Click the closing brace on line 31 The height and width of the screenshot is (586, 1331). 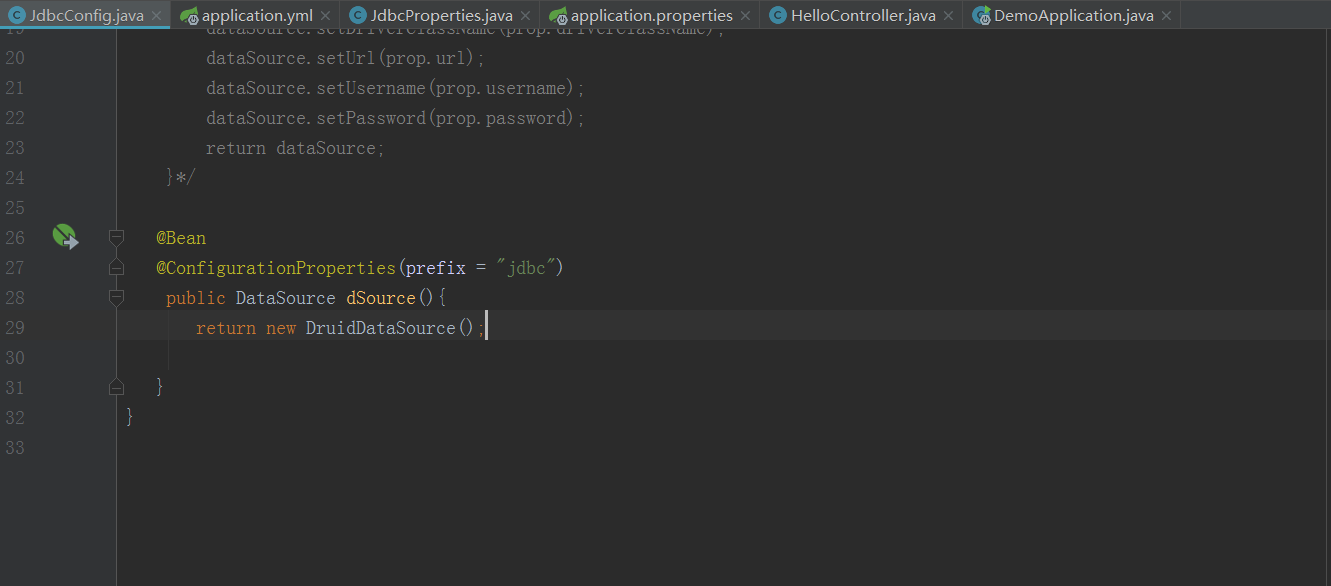coord(160,387)
